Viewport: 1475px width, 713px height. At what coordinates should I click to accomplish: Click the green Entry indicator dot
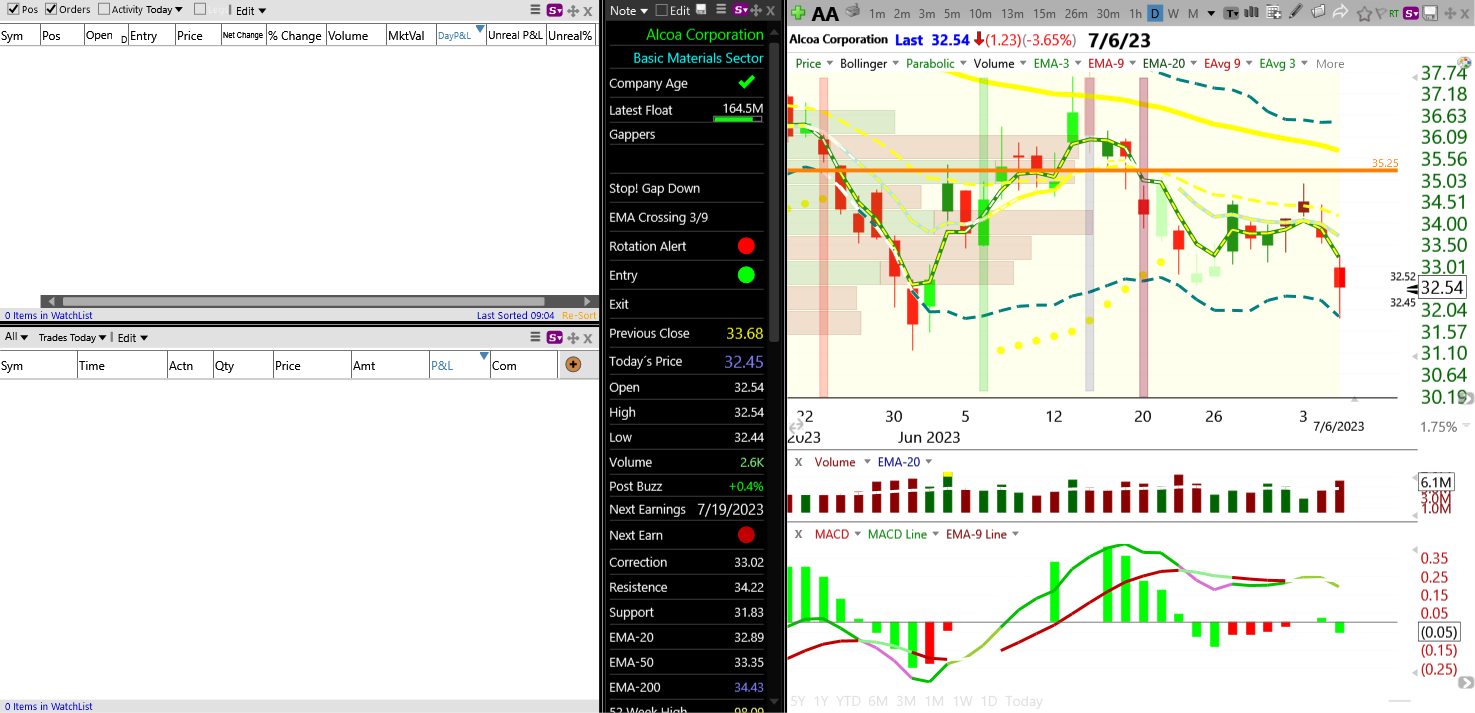point(746,275)
